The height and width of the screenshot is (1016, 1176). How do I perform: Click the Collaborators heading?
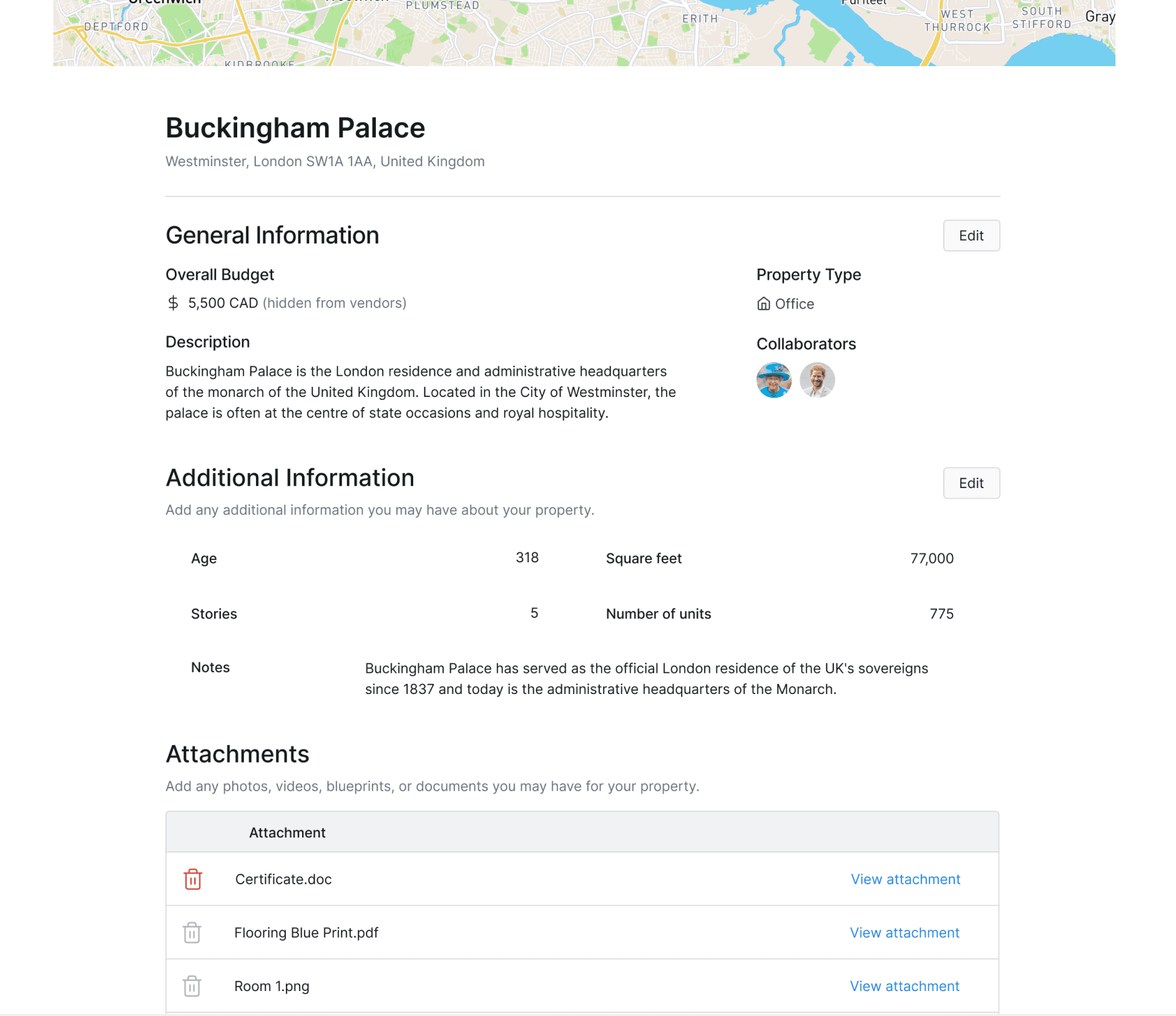tap(806, 344)
